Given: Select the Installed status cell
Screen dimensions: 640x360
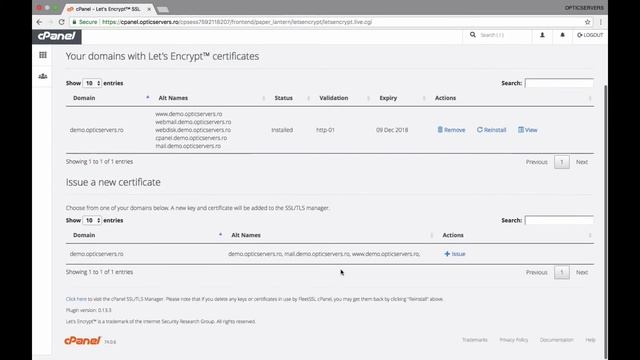Looking at the screenshot, I should (282, 130).
